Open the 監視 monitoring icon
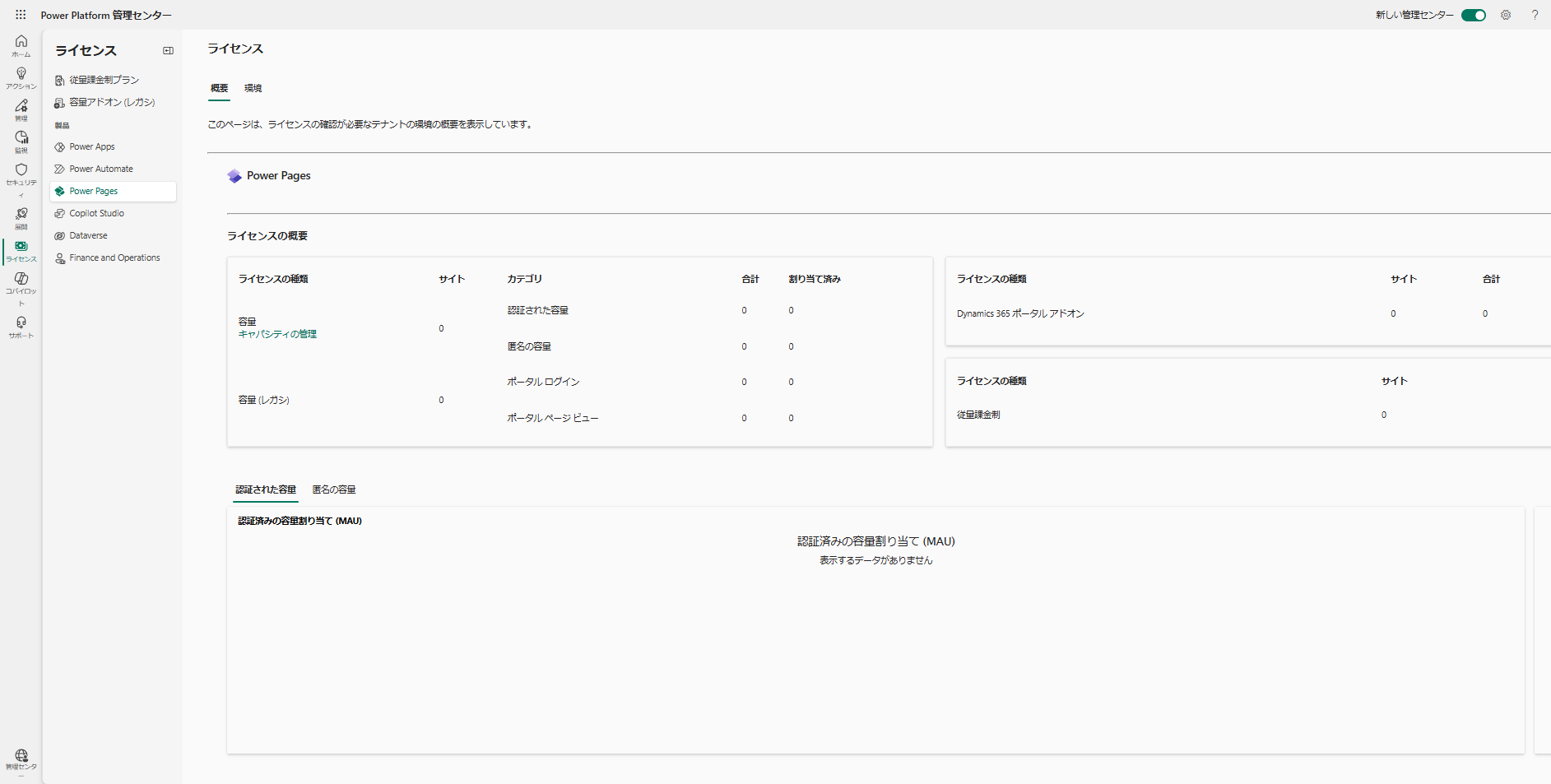The width and height of the screenshot is (1551, 784). (x=21, y=142)
